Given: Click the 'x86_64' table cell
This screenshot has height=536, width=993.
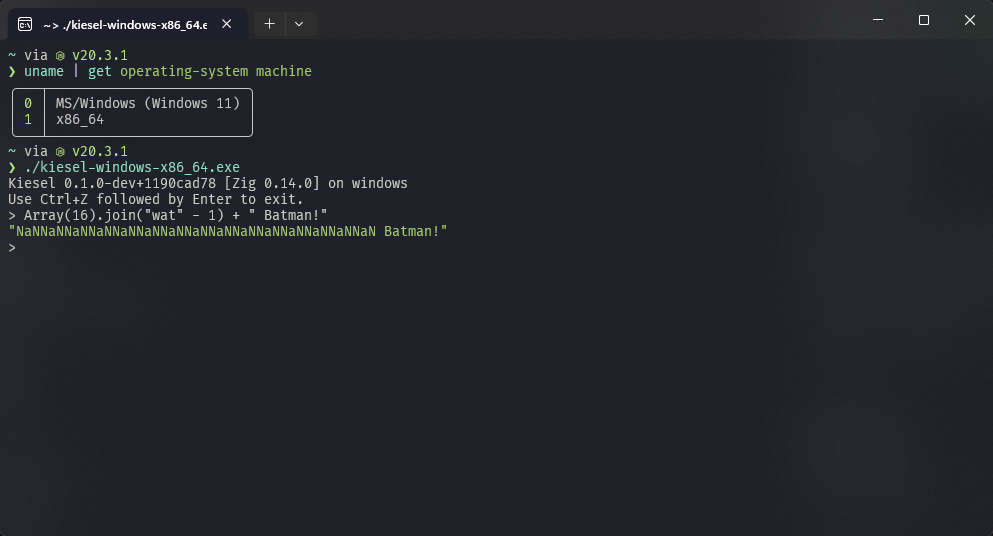Looking at the screenshot, I should (x=80, y=120).
